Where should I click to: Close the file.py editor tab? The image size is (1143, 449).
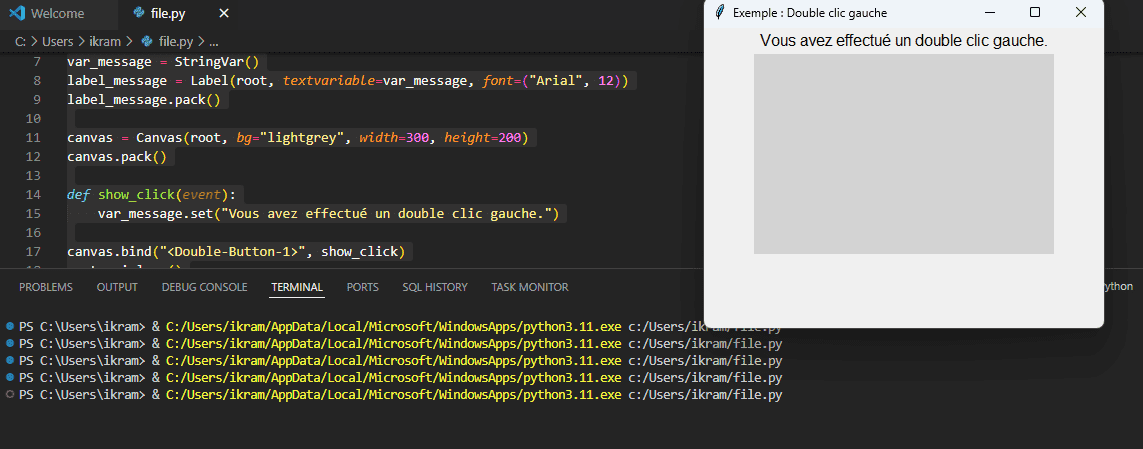[224, 13]
